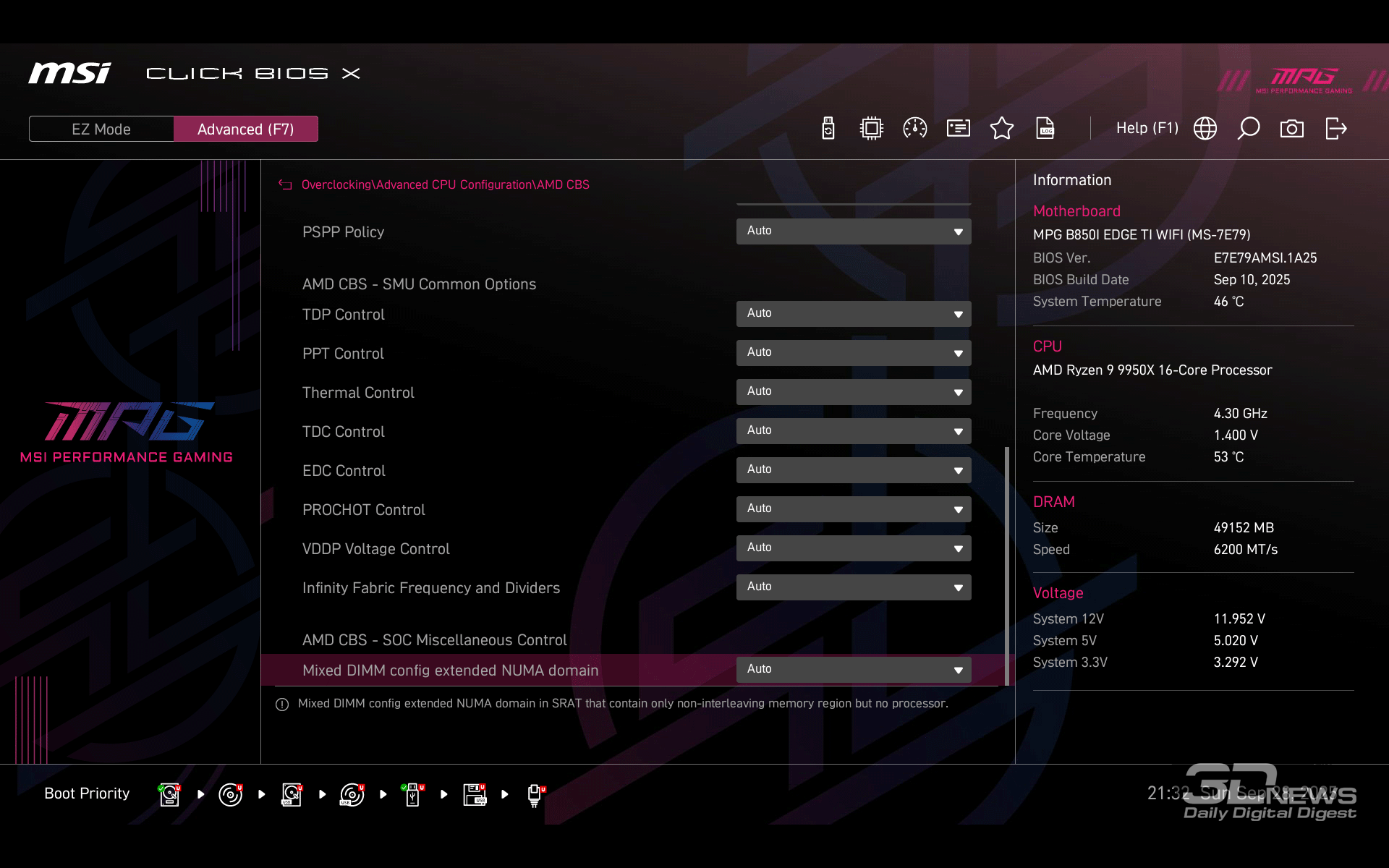Open the Favorites star icon
Viewport: 1389px width, 868px height.
click(x=1002, y=129)
